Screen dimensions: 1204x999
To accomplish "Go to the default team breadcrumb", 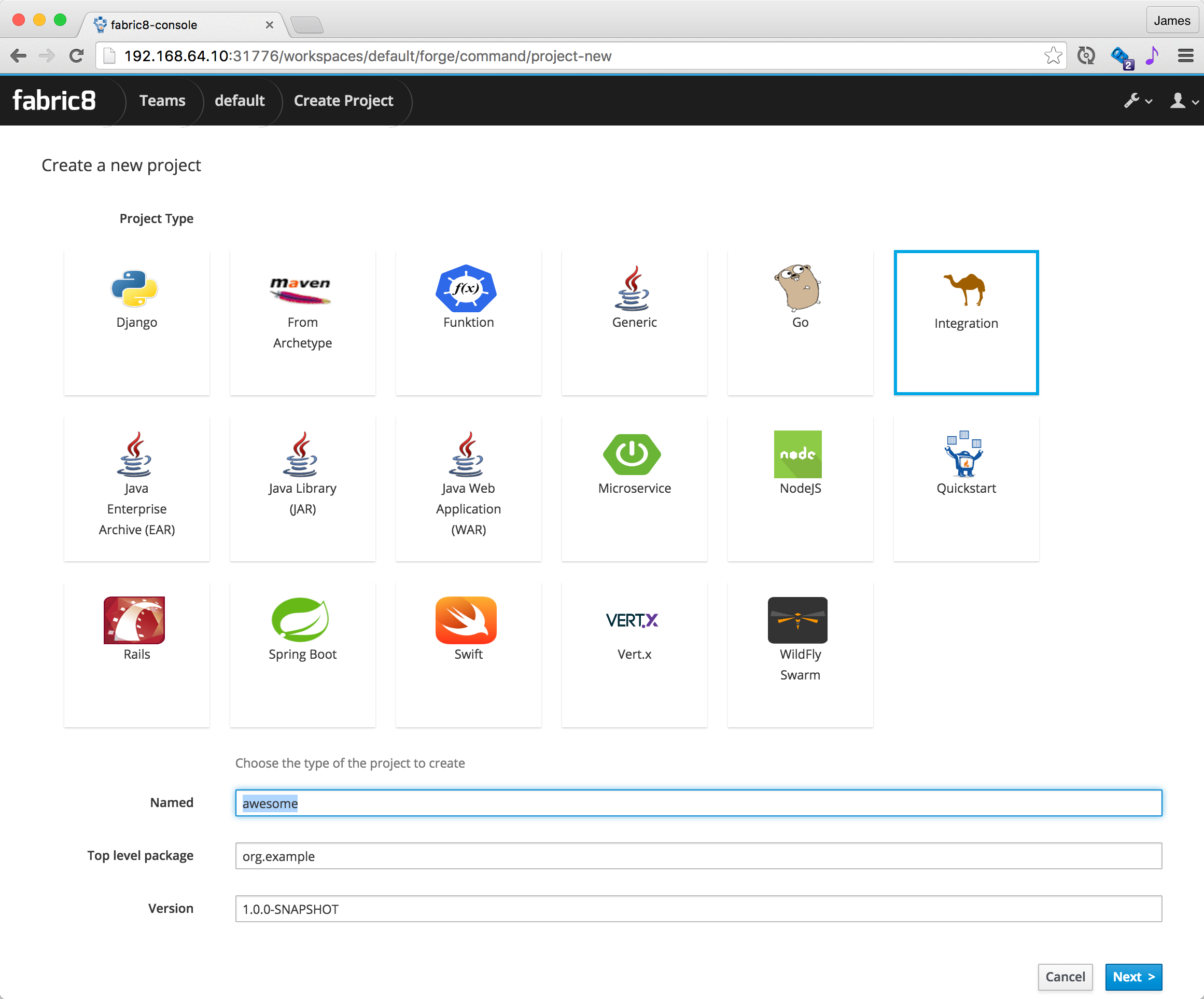I will (240, 100).
